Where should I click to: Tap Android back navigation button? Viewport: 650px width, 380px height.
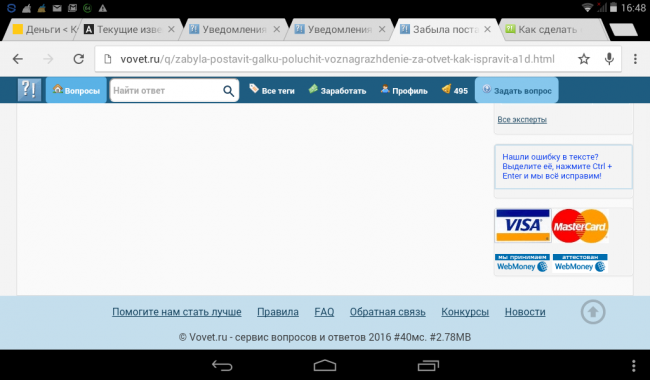point(222,365)
